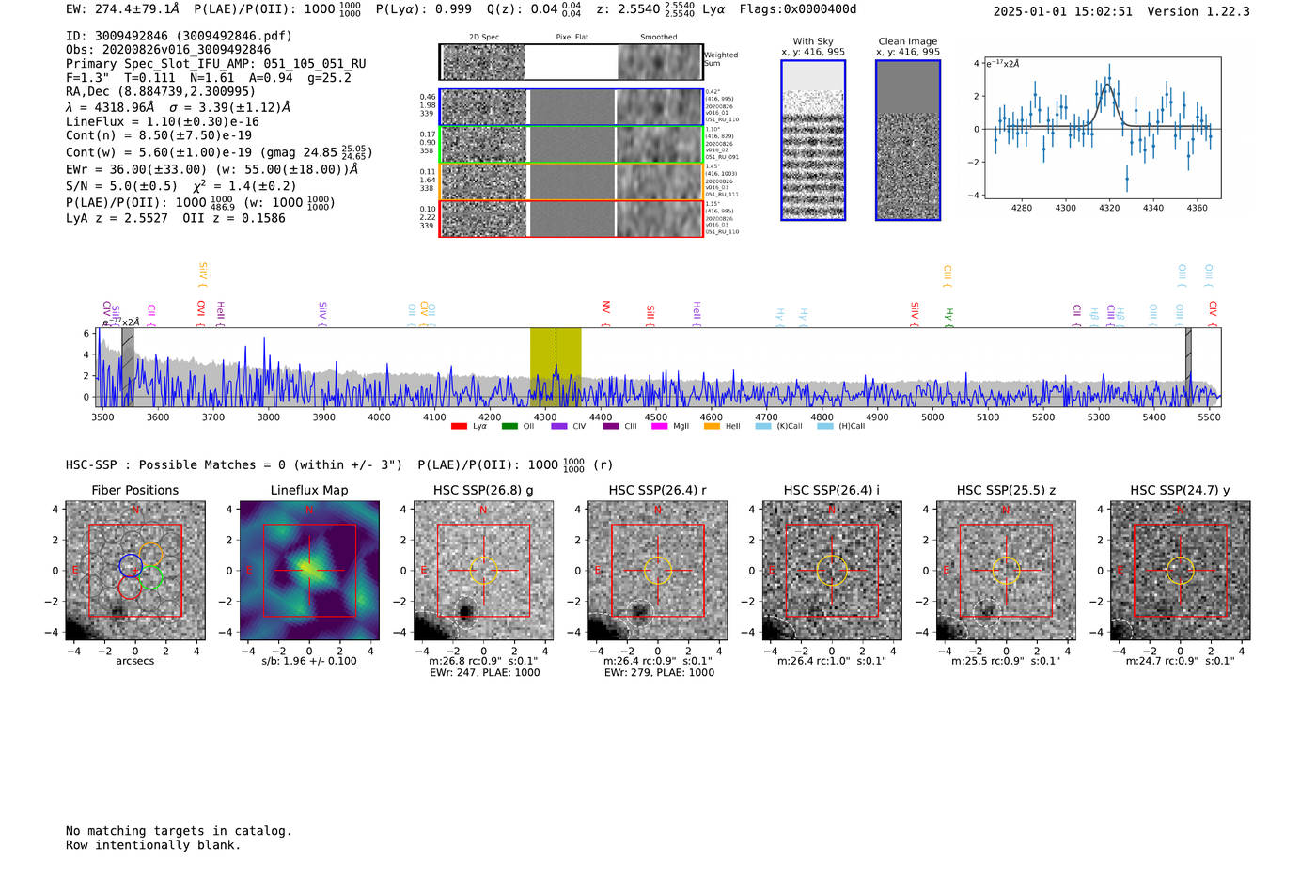
Task: Click the main blue spectrum plot
Action: point(660,368)
